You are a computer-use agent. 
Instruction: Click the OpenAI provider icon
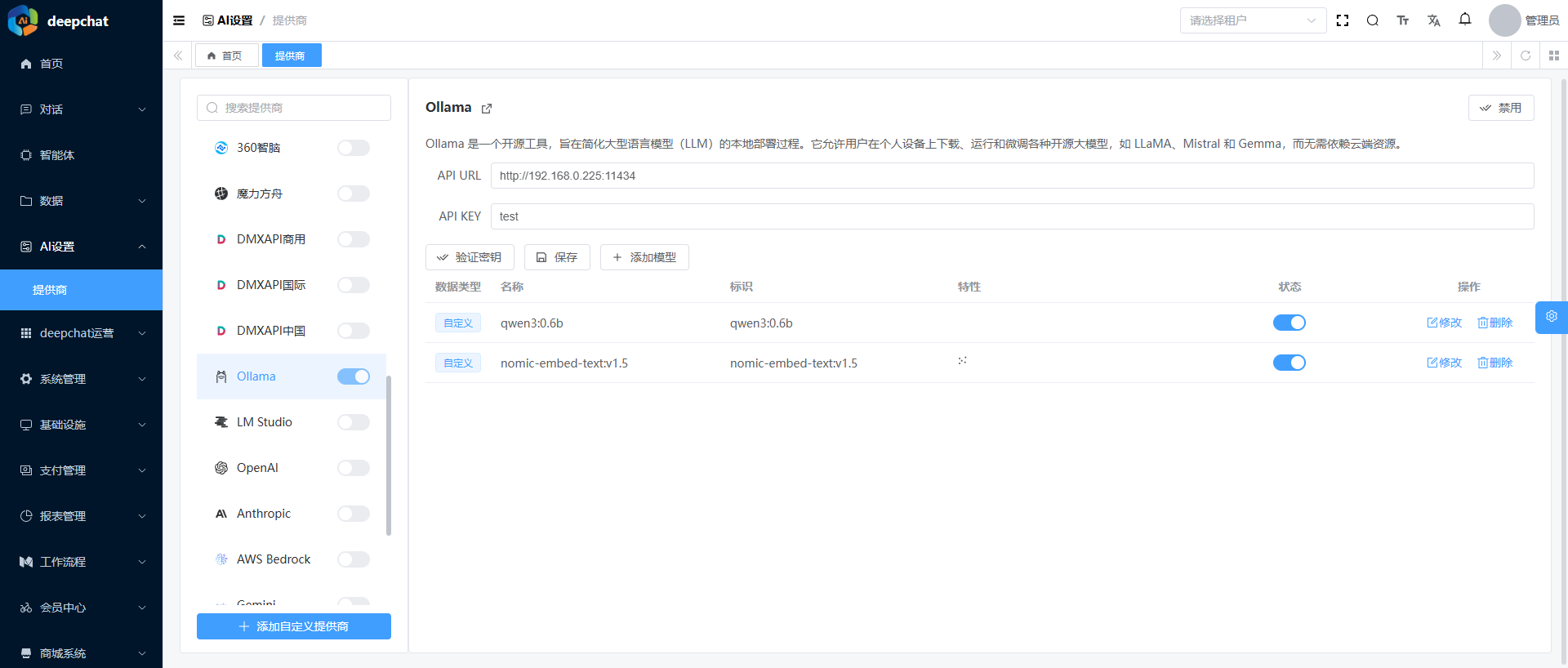click(x=221, y=468)
